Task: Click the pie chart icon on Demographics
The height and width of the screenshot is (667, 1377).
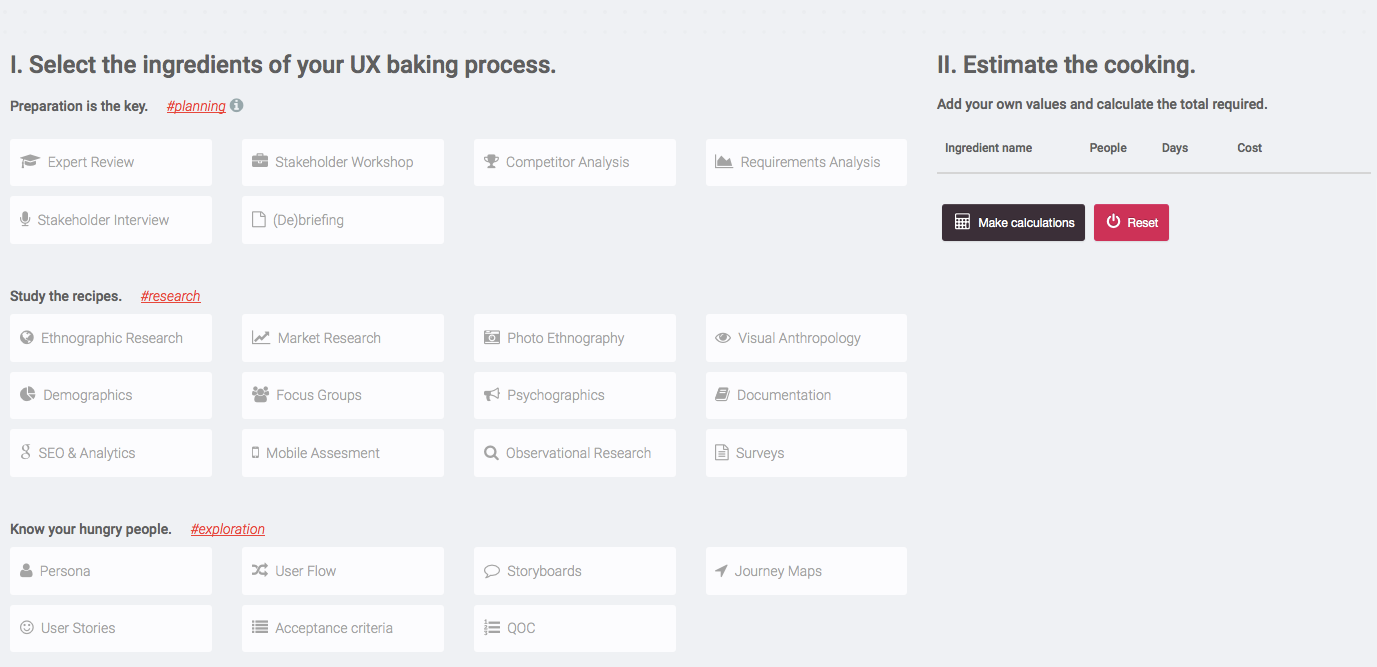Action: tap(28, 395)
